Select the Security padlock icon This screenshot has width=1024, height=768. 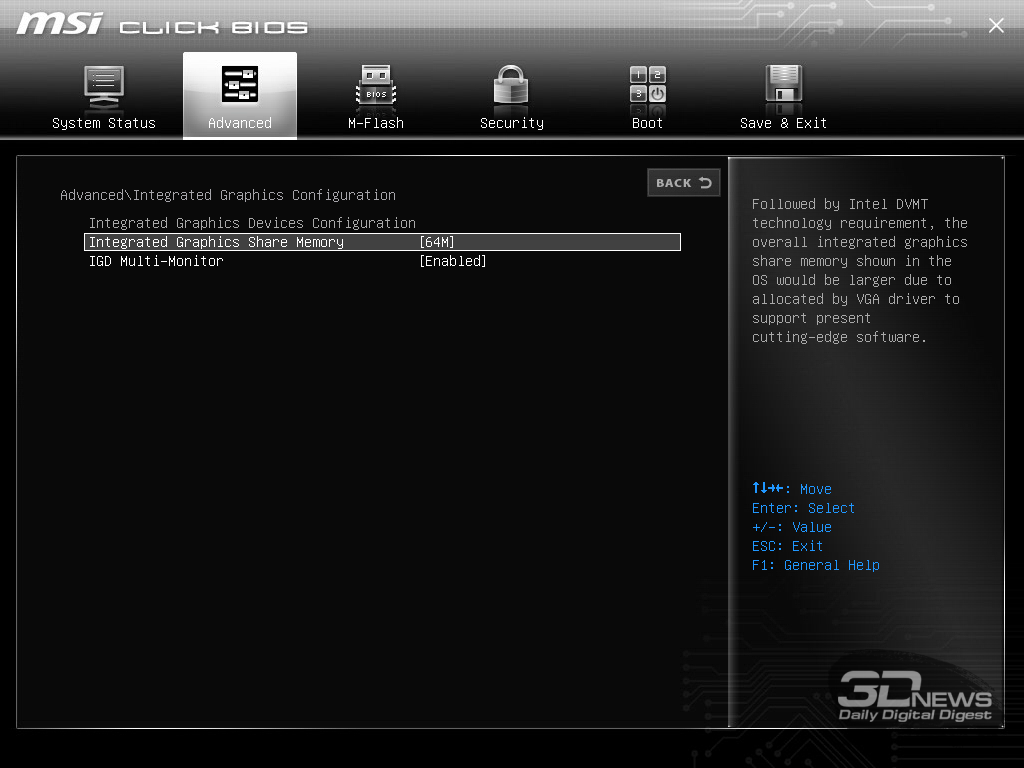[x=511, y=86]
